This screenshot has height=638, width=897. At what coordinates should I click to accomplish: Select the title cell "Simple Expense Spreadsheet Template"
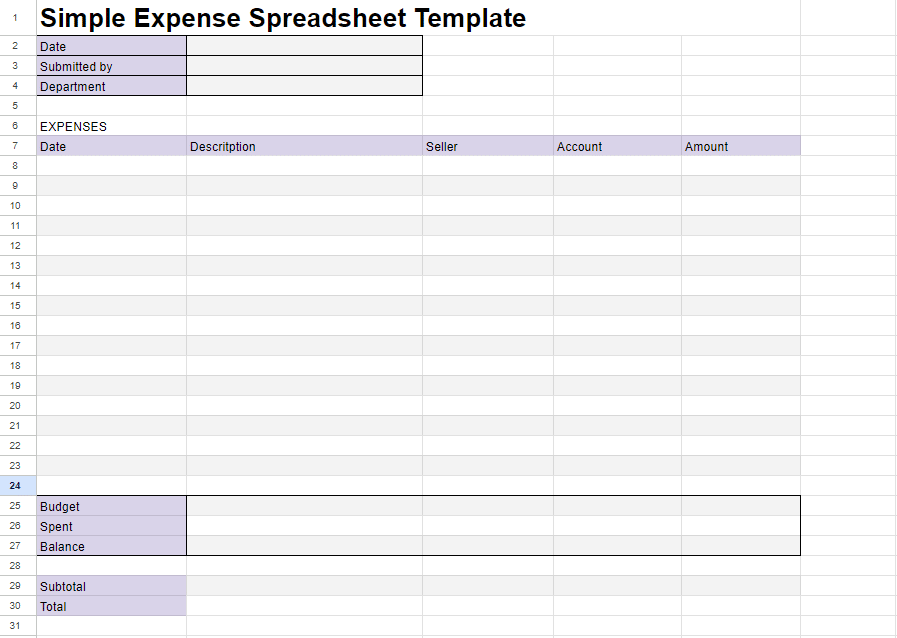pos(283,18)
